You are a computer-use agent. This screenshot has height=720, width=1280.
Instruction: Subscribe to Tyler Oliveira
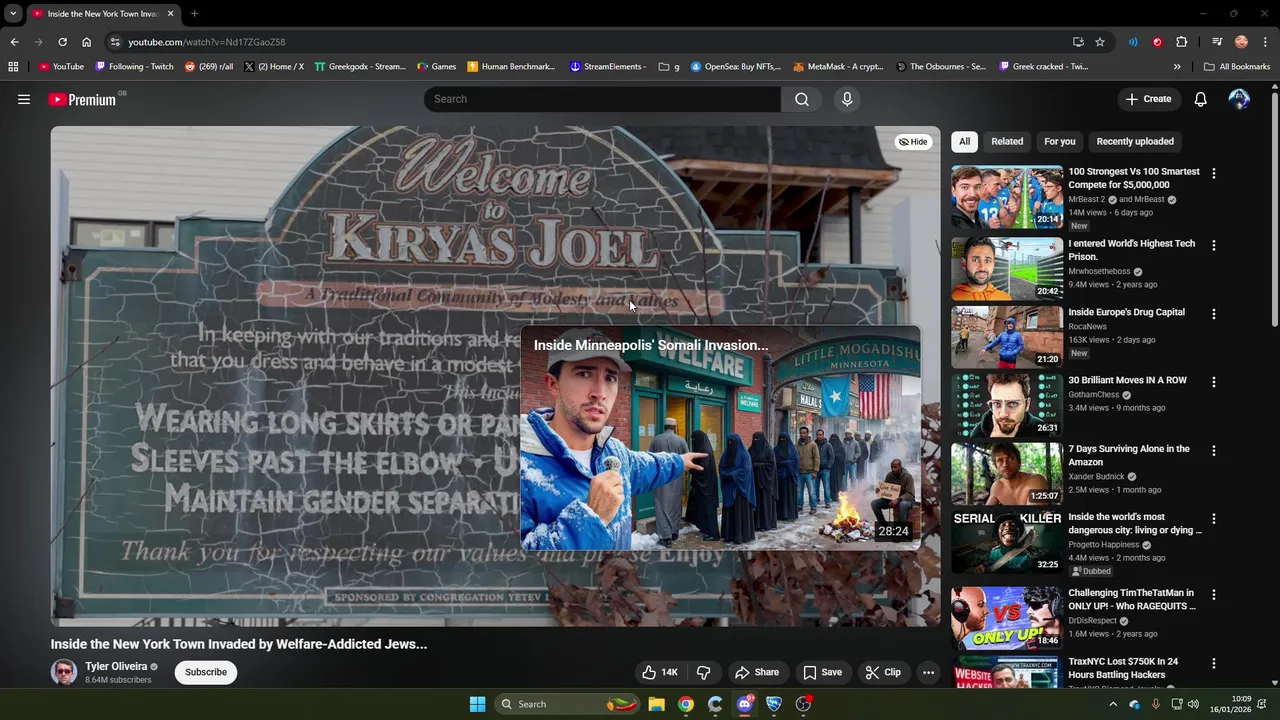[205, 672]
